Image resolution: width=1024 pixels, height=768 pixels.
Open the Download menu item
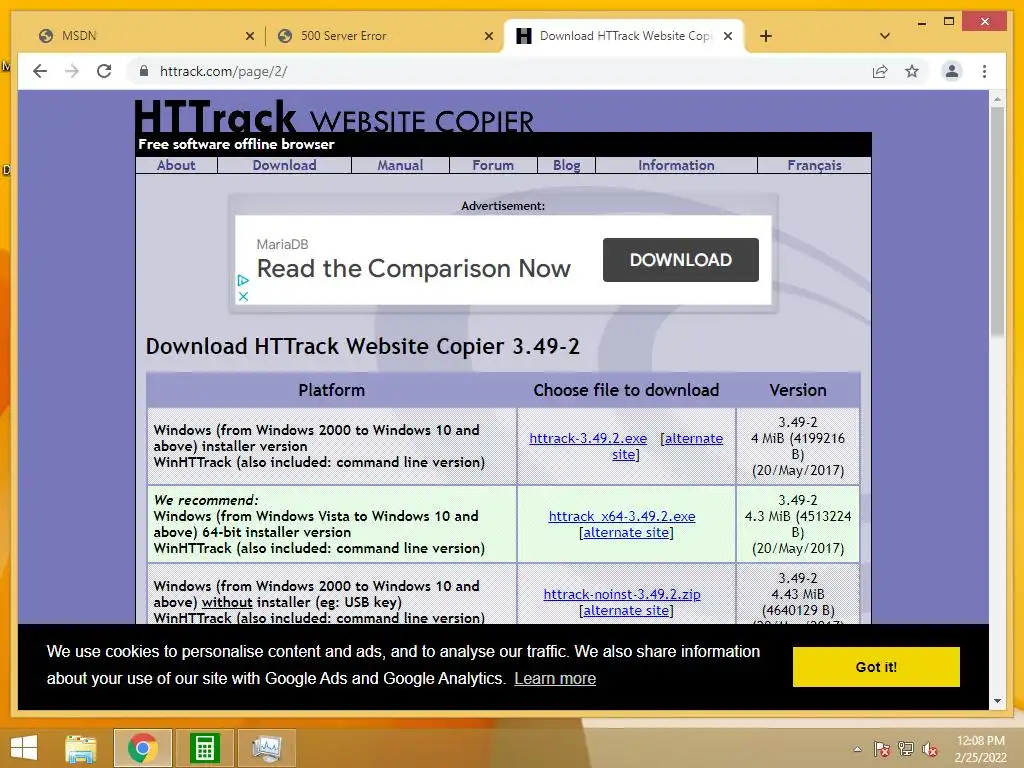(284, 165)
